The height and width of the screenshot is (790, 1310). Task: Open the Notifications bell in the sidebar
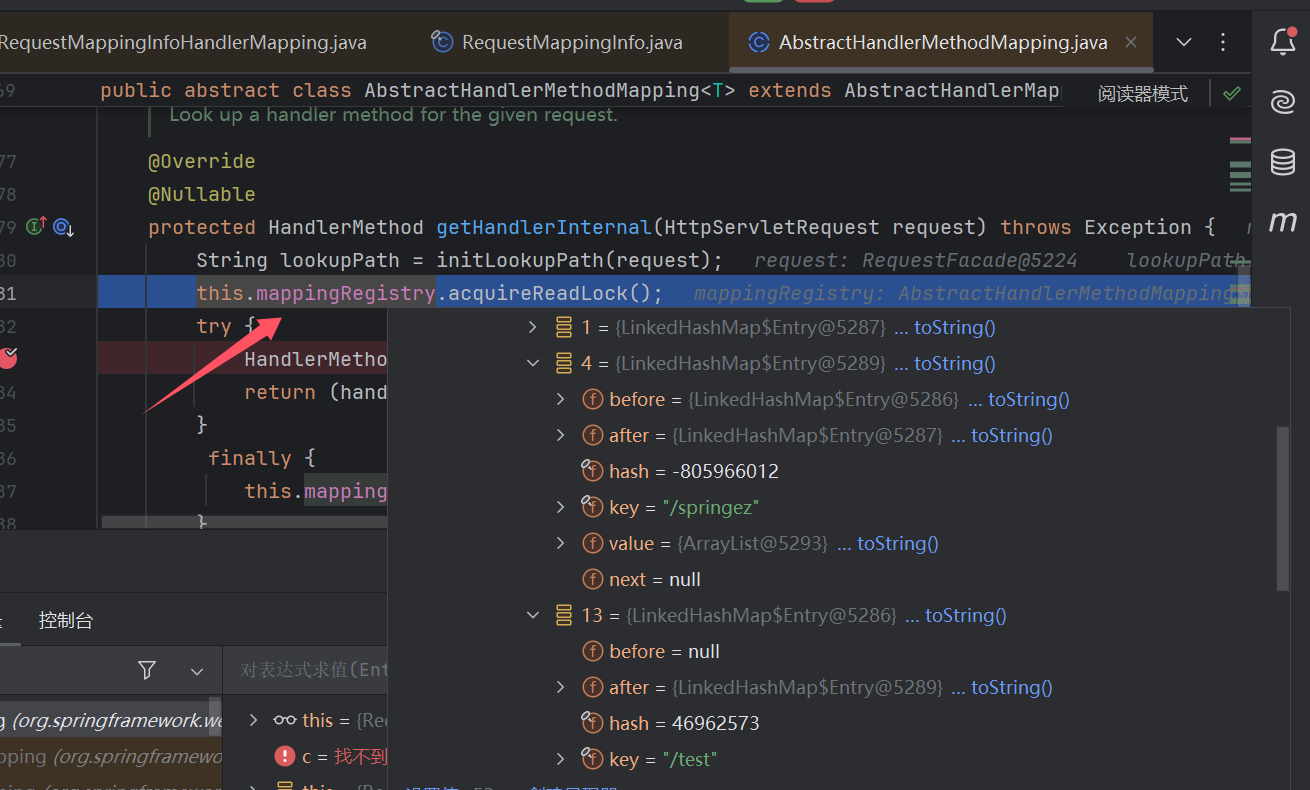(x=1283, y=41)
